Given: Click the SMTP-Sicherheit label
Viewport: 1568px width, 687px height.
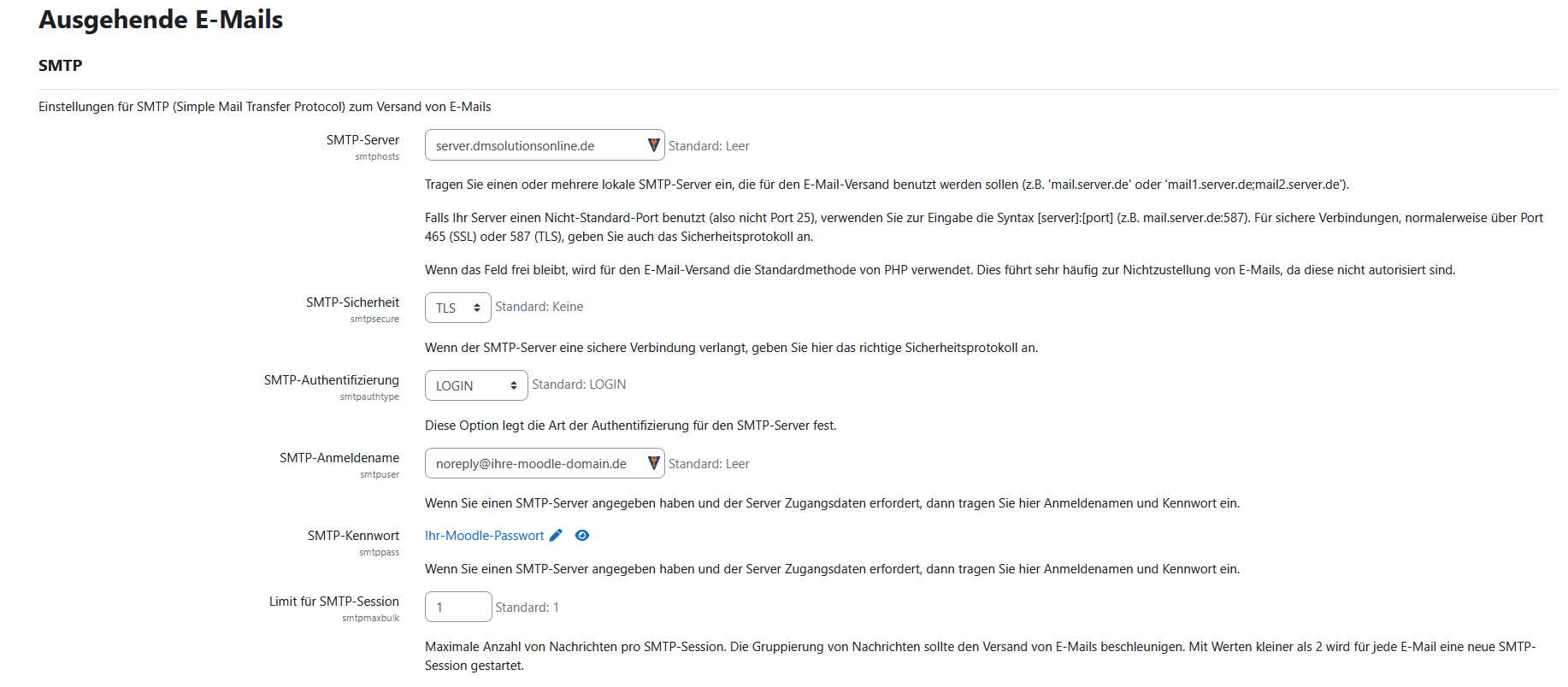Looking at the screenshot, I should coord(352,302).
